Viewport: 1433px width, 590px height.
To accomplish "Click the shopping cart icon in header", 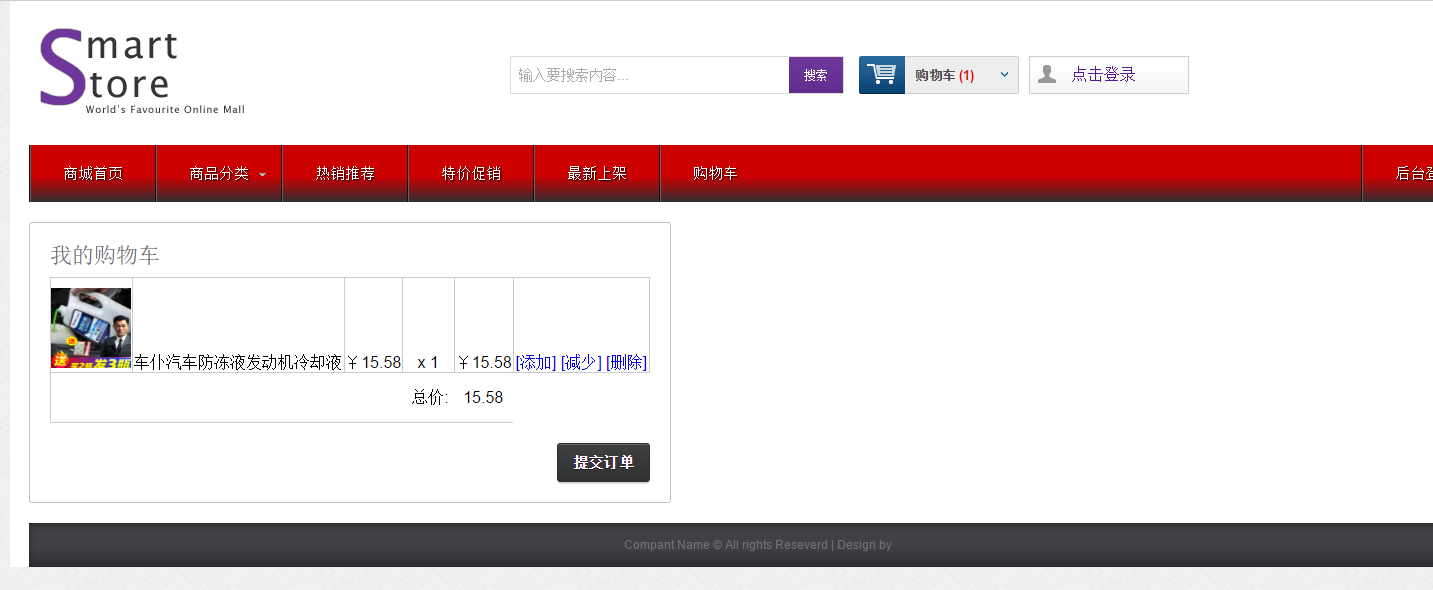I will 882,75.
